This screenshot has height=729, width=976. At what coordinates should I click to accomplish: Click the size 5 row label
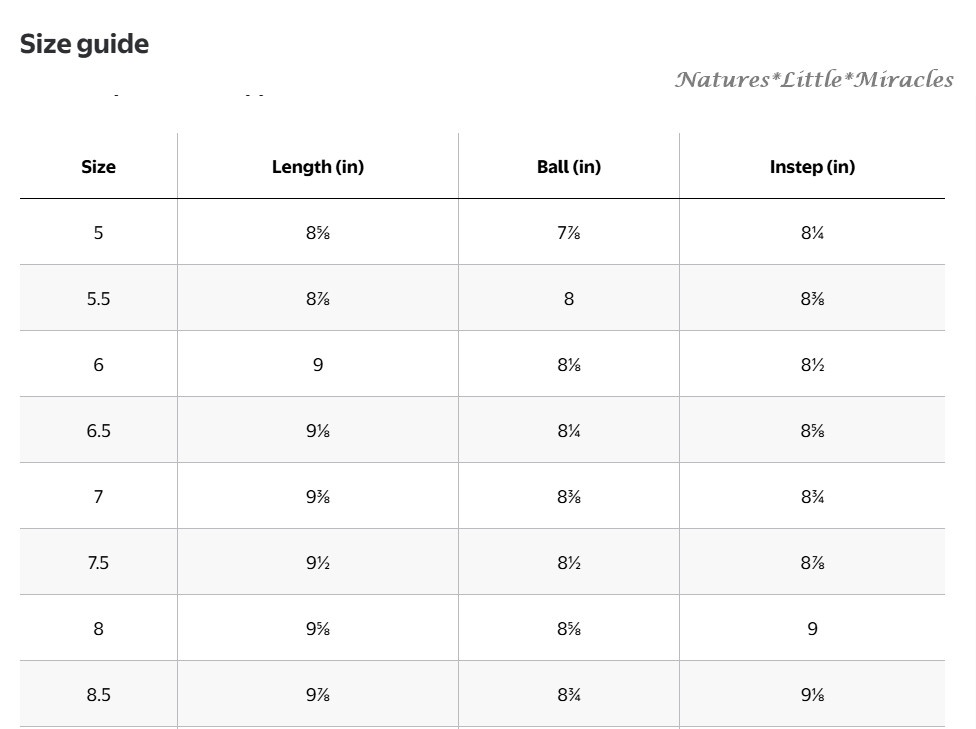(98, 233)
